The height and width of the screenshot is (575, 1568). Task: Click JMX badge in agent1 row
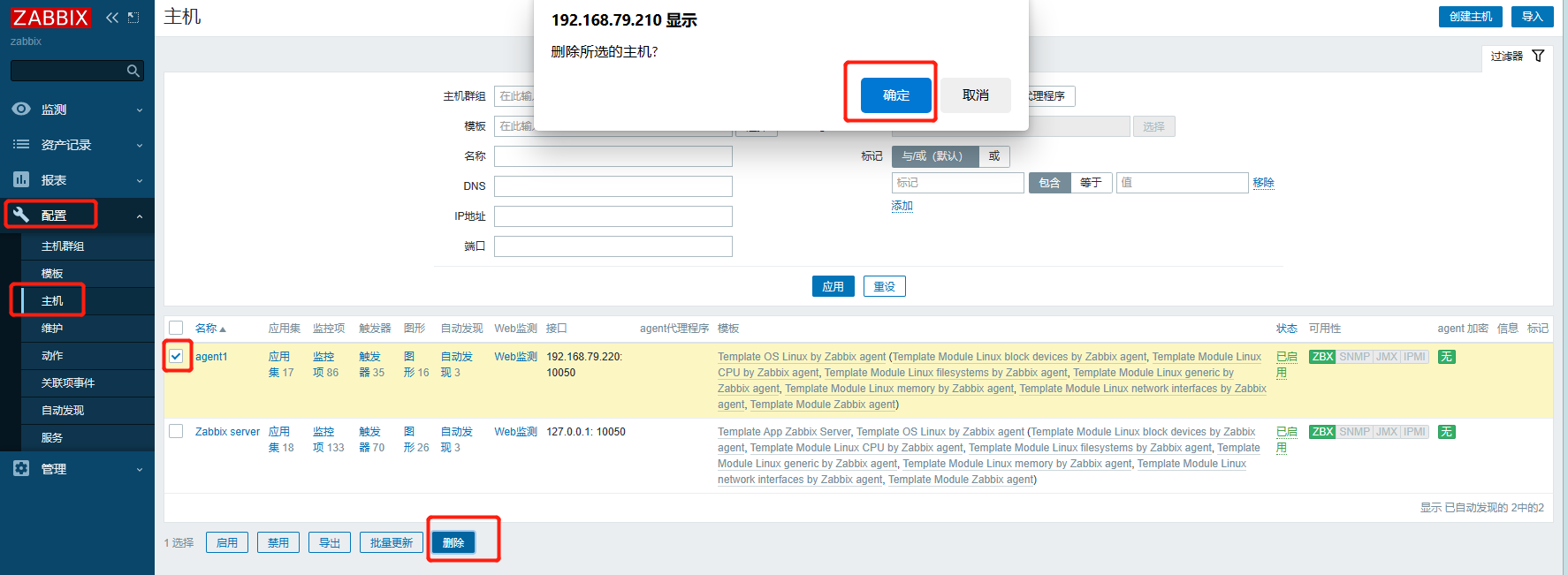click(x=1387, y=357)
